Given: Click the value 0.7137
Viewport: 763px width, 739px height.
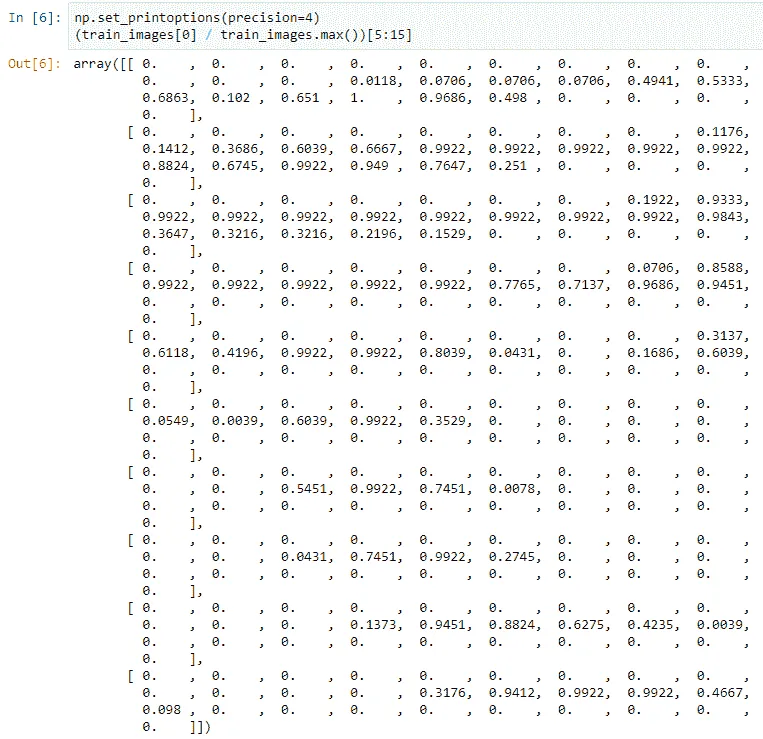Looking at the screenshot, I should (x=581, y=285).
